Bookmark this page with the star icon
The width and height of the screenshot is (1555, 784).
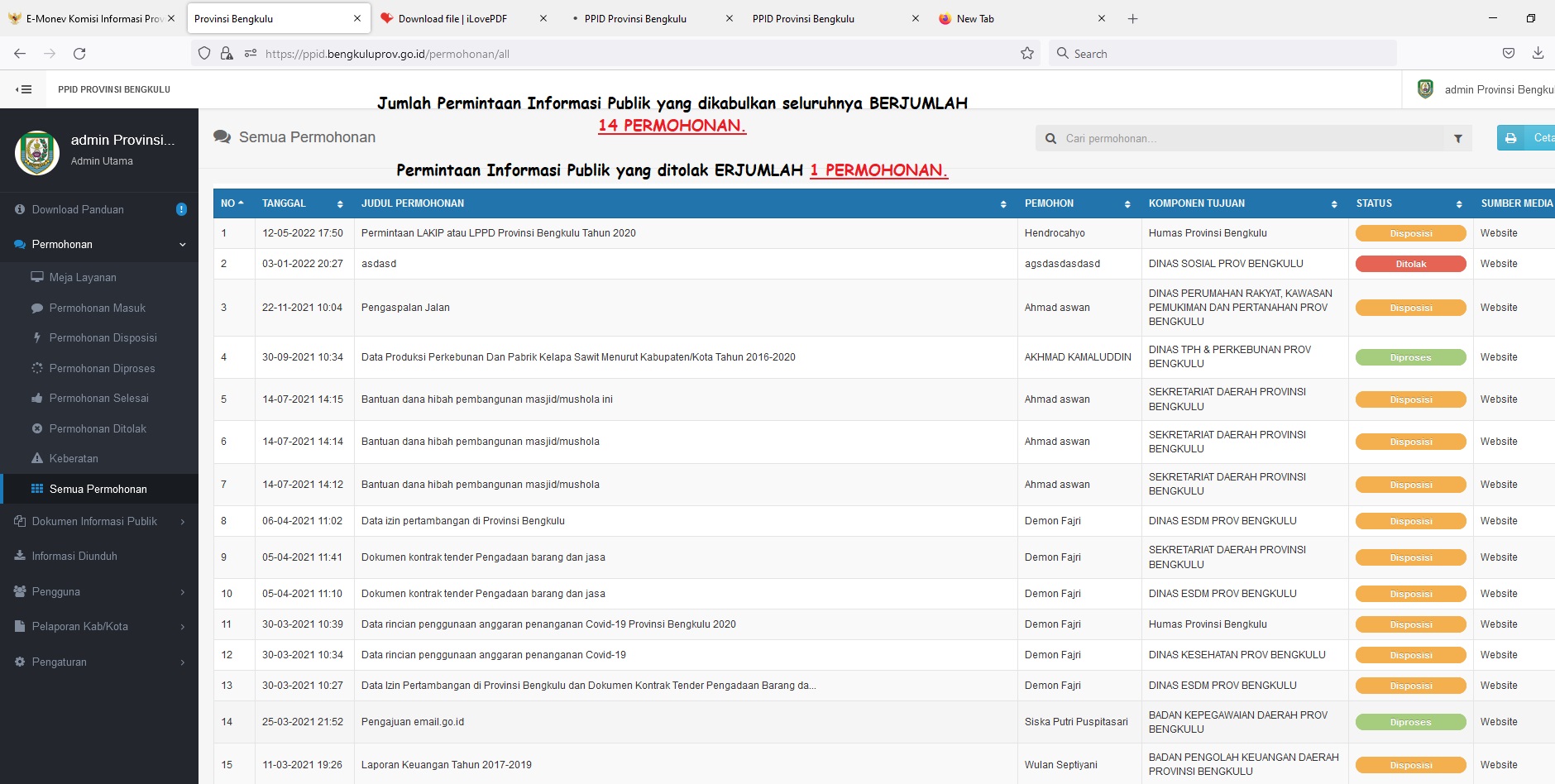point(1027,54)
